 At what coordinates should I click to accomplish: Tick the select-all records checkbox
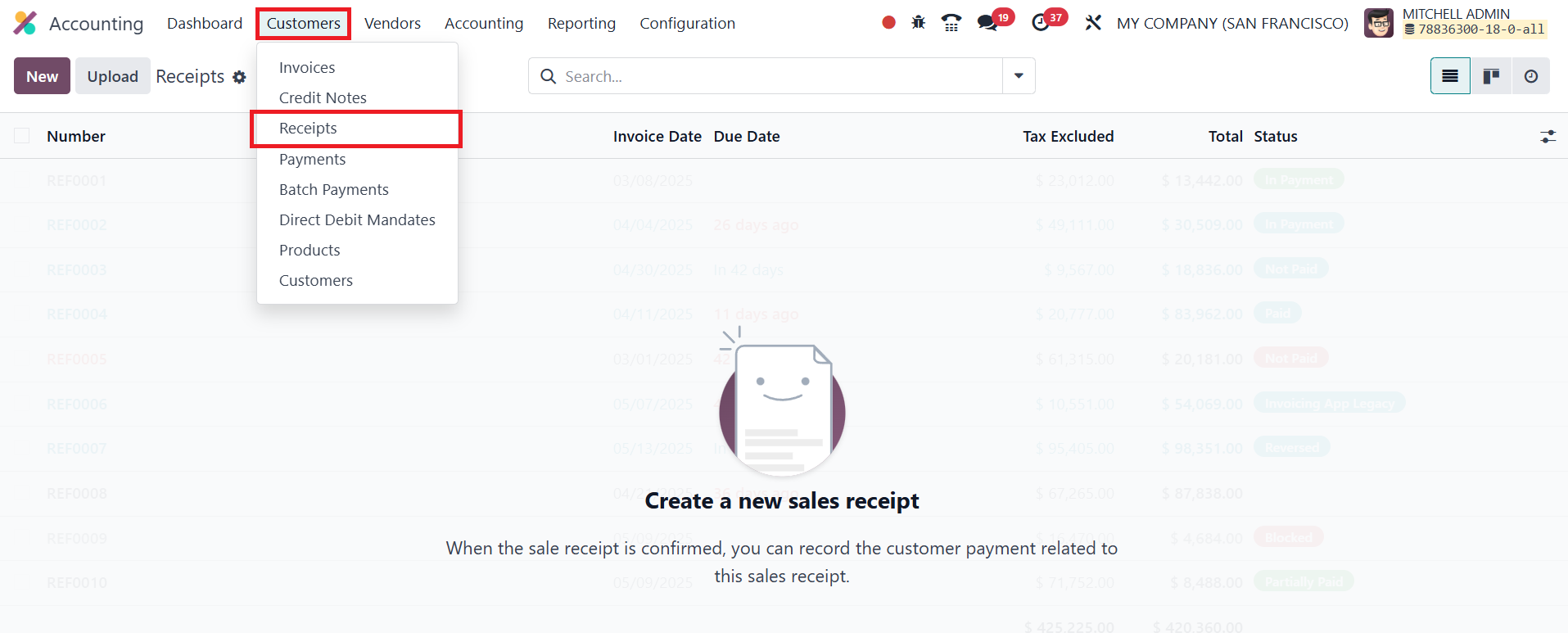tap(22, 136)
